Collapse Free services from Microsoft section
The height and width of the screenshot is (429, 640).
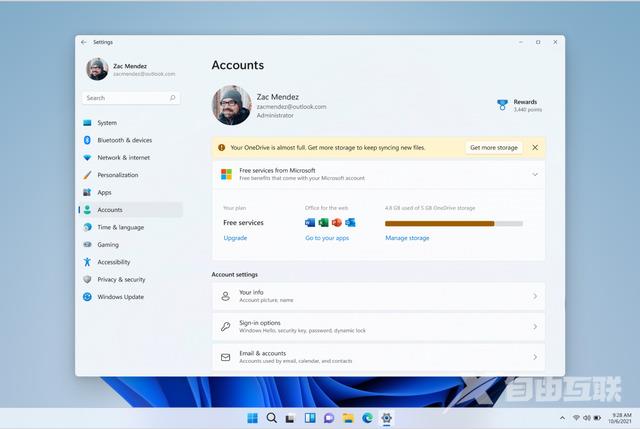click(x=535, y=174)
